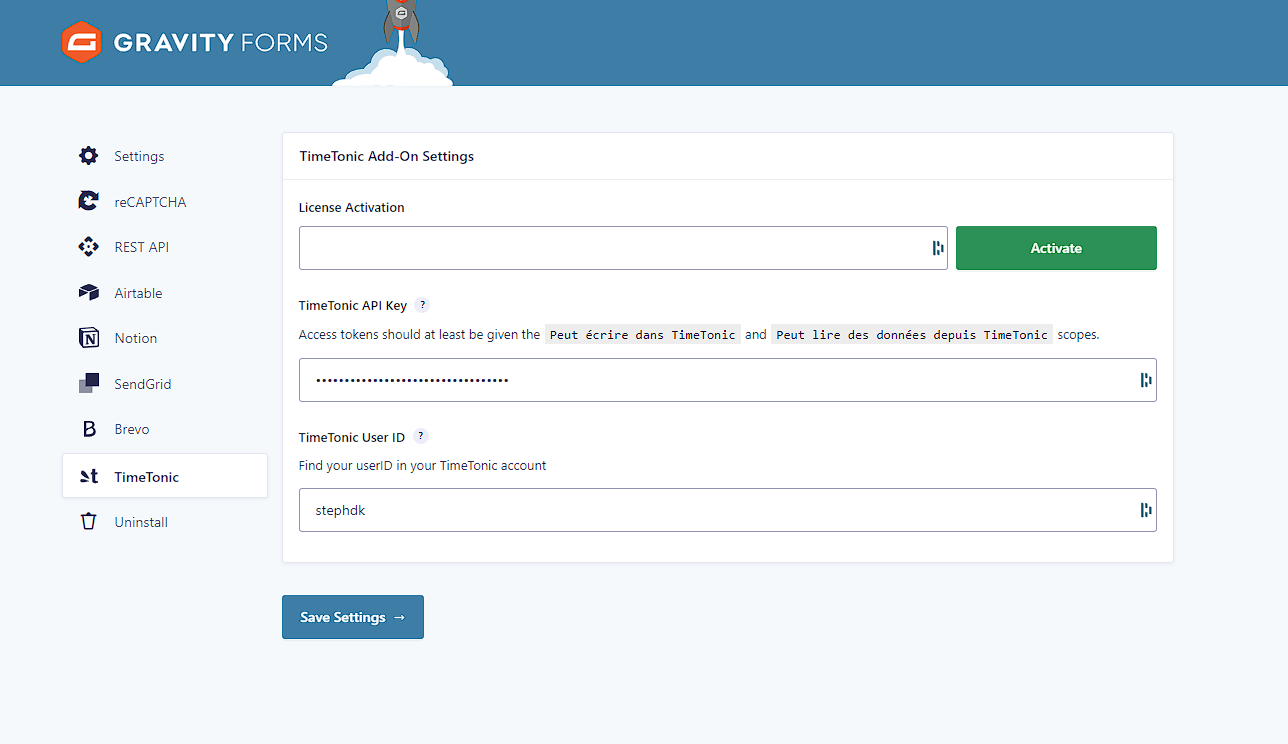Click the Airtable box icon
Viewport: 1288px width, 744px height.
tap(89, 293)
